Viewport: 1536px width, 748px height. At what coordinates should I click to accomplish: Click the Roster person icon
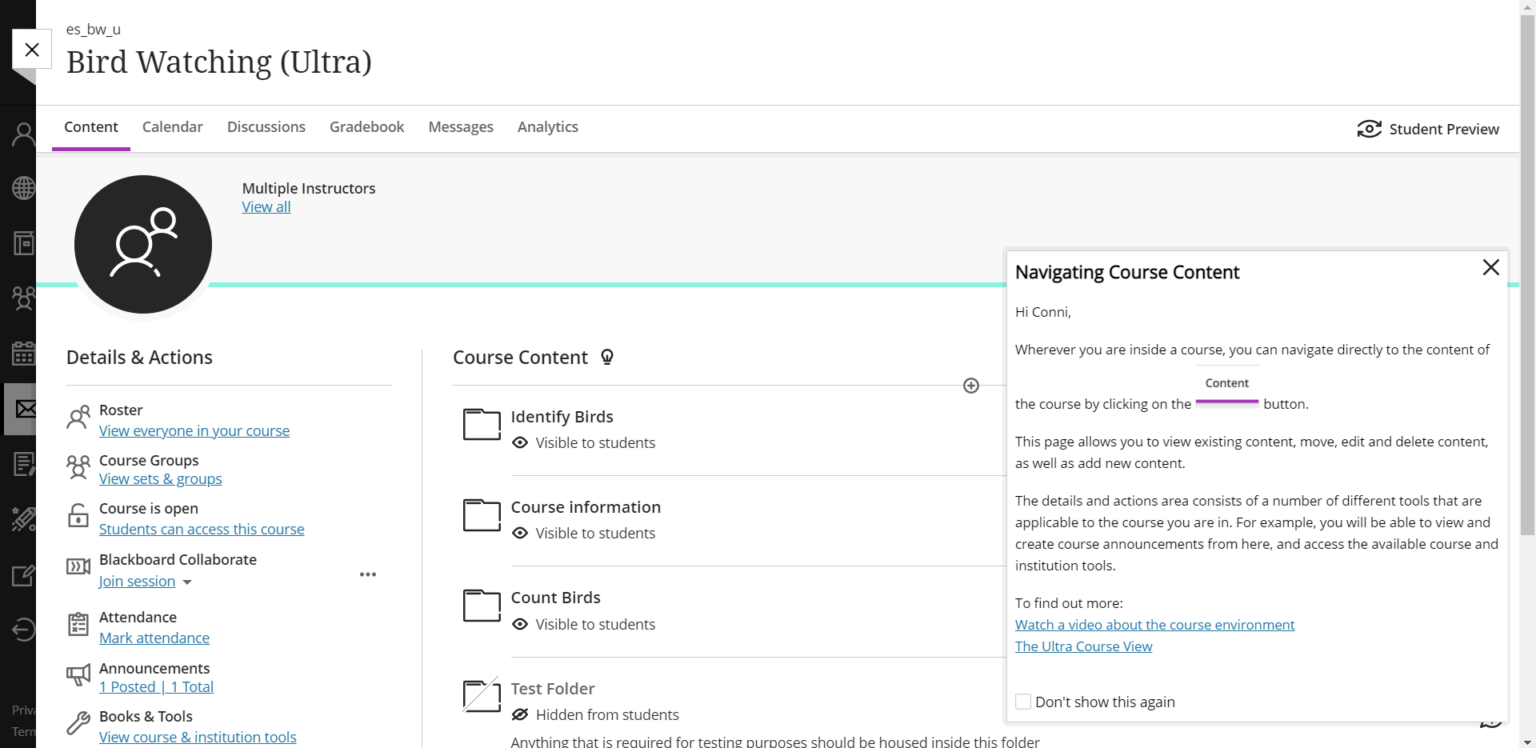point(78,418)
